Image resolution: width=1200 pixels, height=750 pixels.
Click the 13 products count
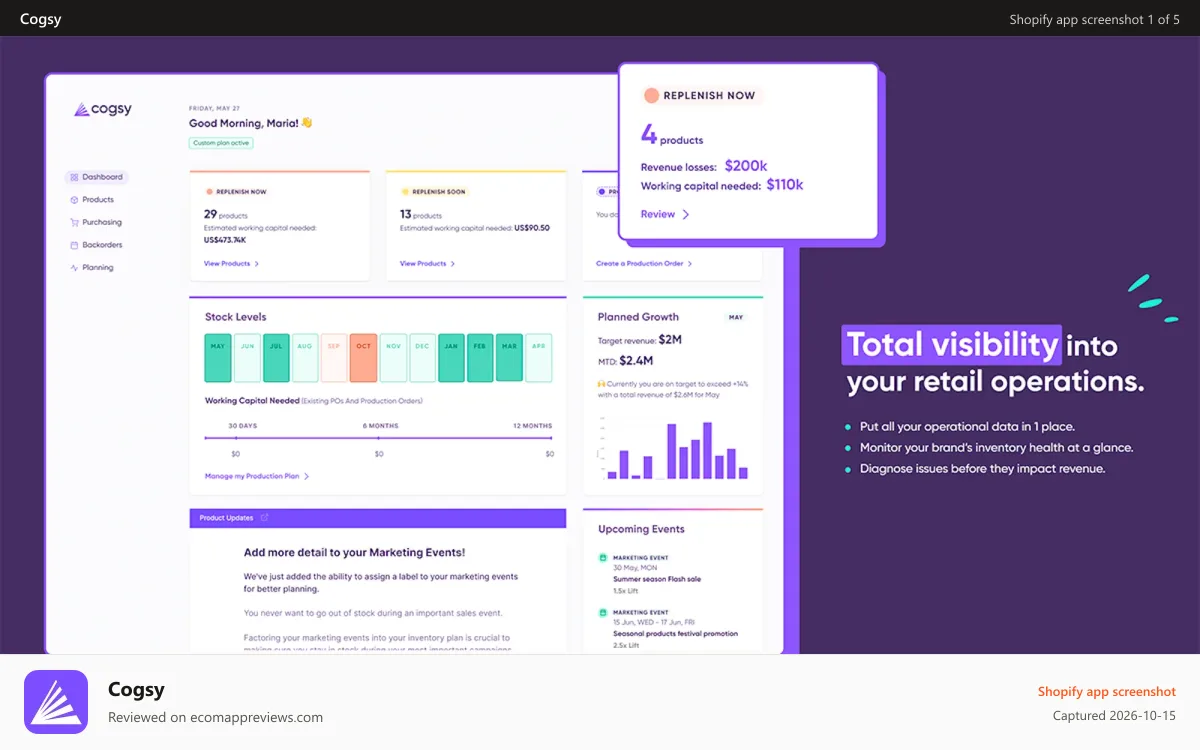point(421,214)
